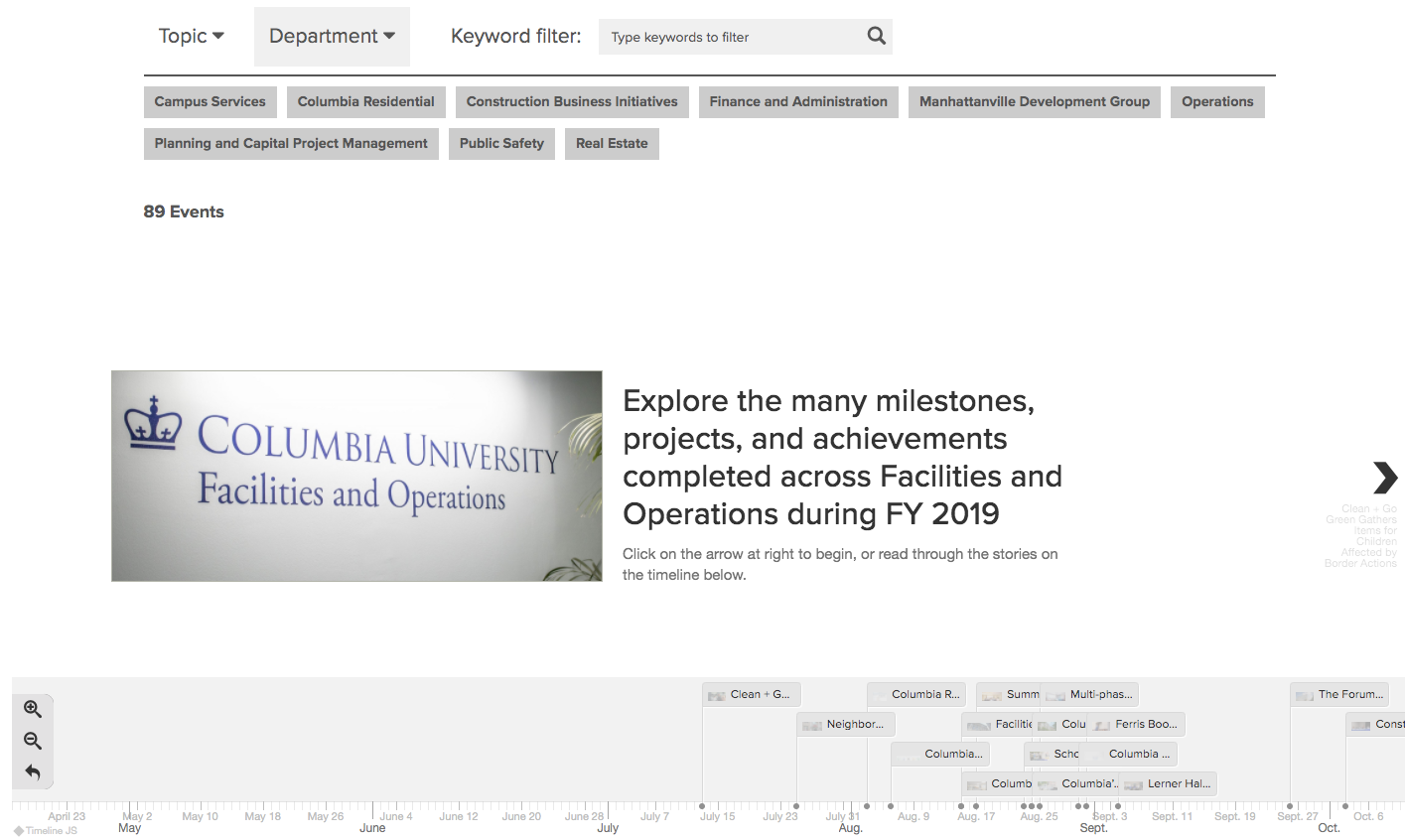1405x840 pixels.
Task: Zoom out of the timeline
Action: point(33,741)
